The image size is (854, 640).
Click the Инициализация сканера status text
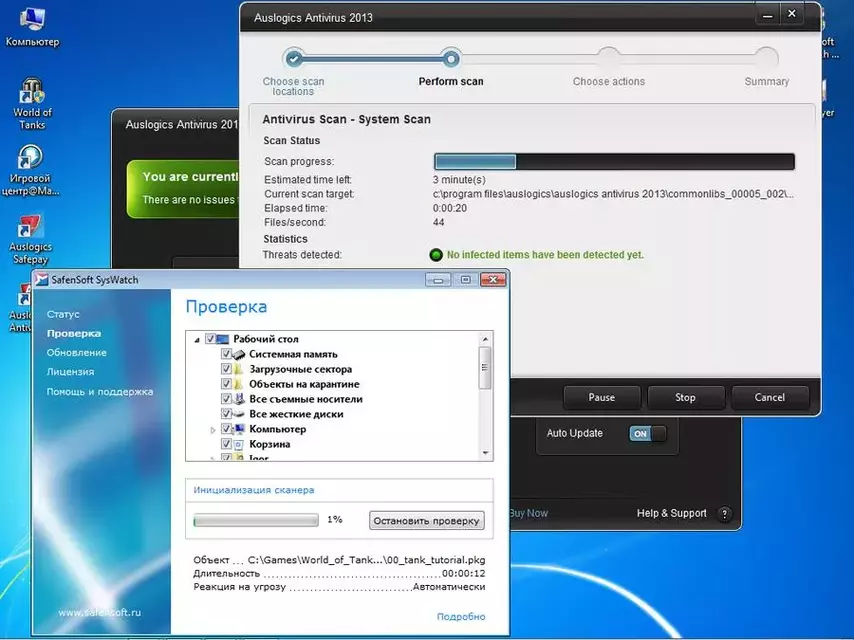click(x=254, y=490)
